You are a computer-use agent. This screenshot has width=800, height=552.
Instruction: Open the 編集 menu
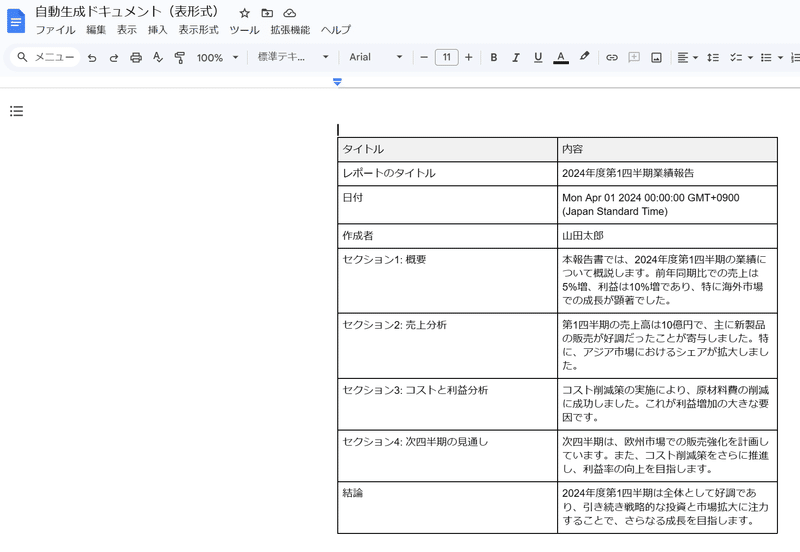point(96,30)
